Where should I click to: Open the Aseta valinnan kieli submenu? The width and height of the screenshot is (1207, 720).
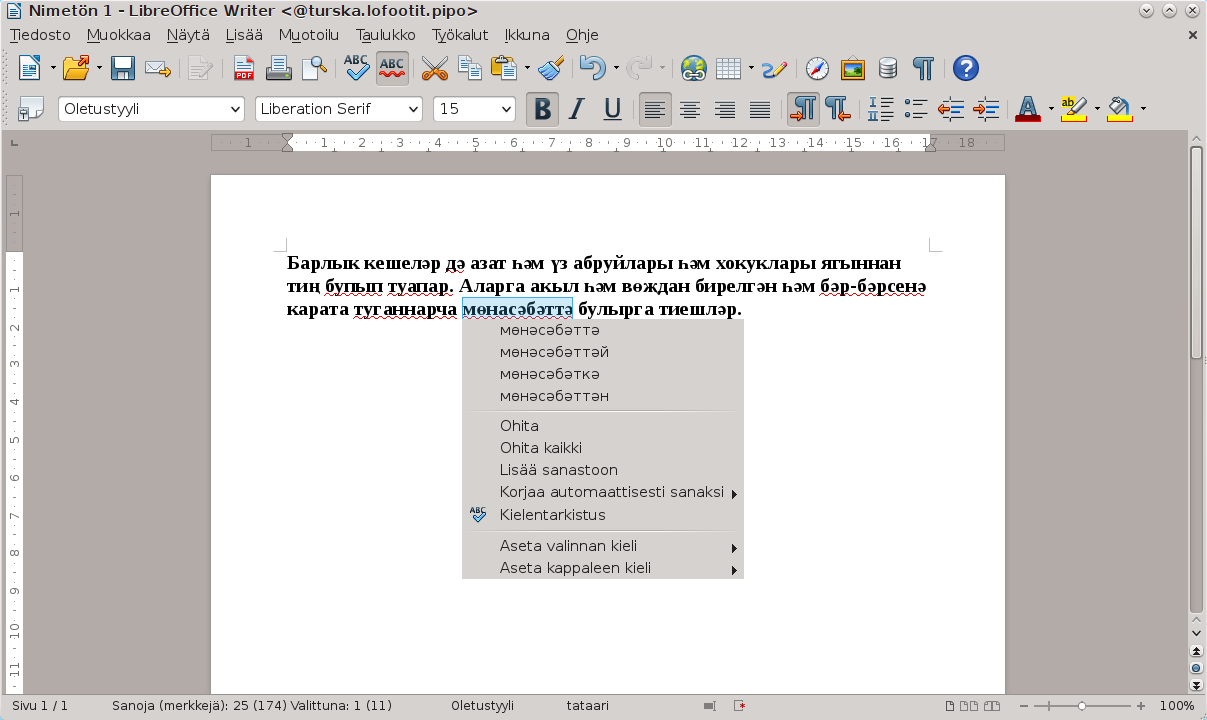click(603, 546)
